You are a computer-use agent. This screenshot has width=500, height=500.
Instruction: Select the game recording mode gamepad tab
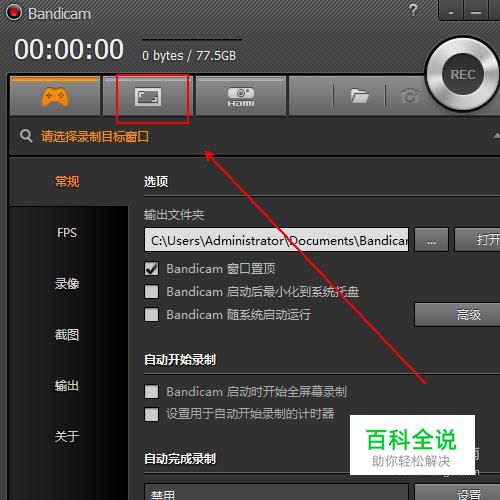[x=55, y=96]
